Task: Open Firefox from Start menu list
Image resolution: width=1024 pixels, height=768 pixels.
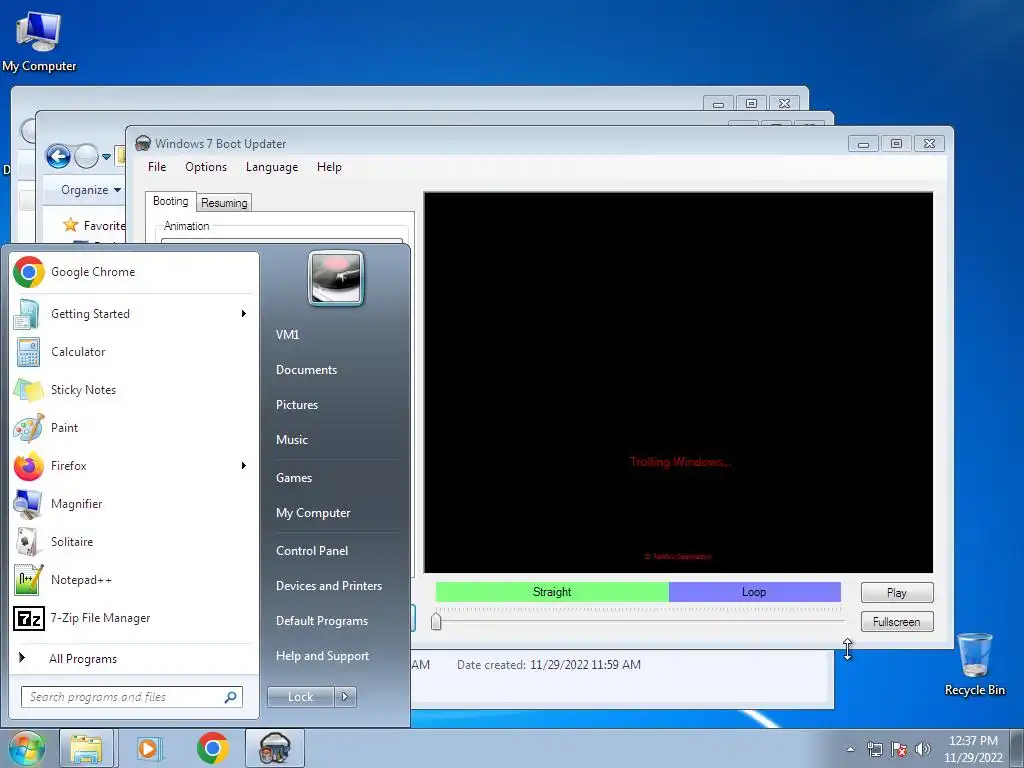Action: click(x=135, y=466)
